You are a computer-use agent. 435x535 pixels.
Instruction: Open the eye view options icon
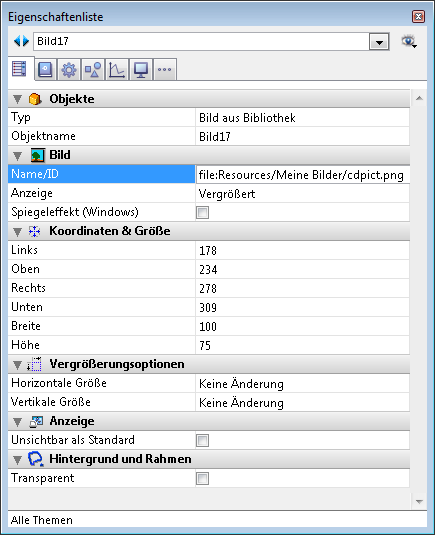409,42
